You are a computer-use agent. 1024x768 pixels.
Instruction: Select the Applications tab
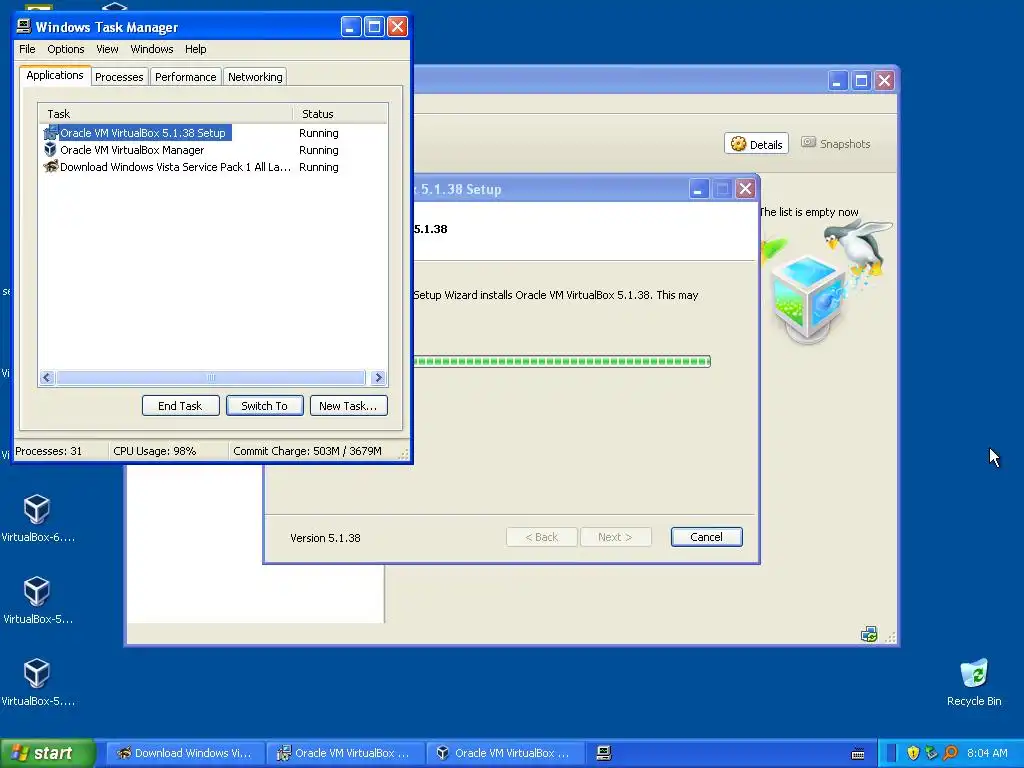(x=55, y=75)
